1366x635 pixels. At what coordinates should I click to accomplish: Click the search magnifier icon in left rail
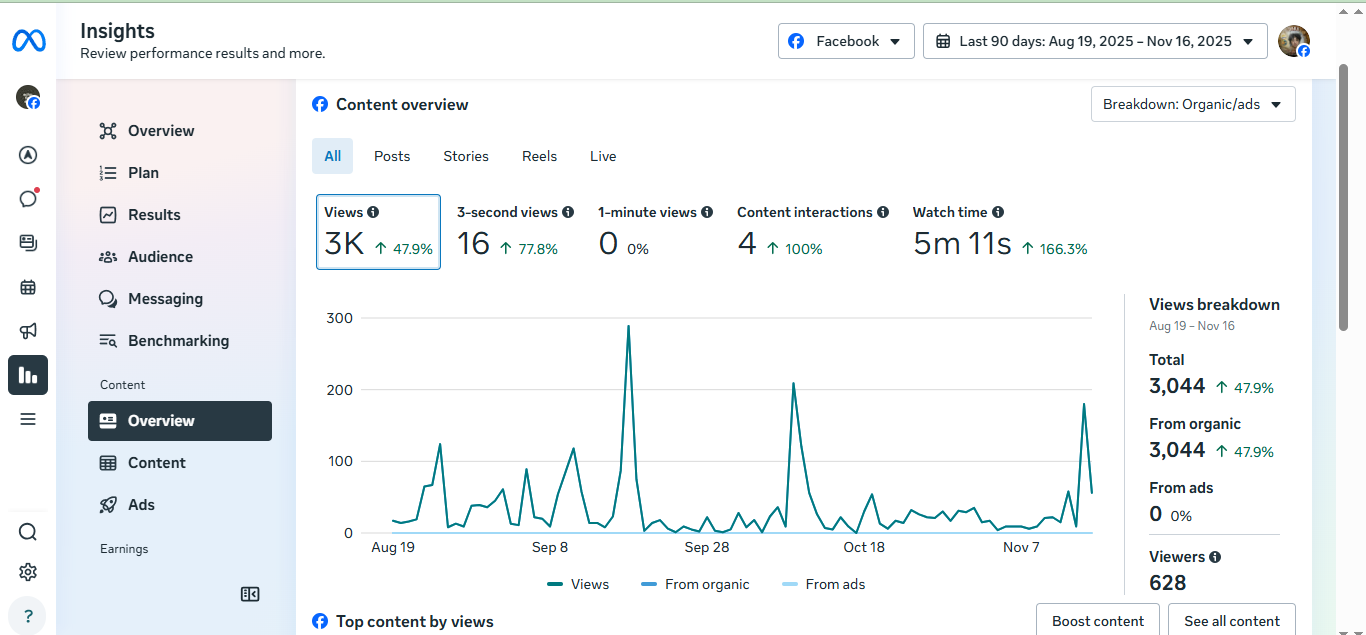tap(28, 532)
